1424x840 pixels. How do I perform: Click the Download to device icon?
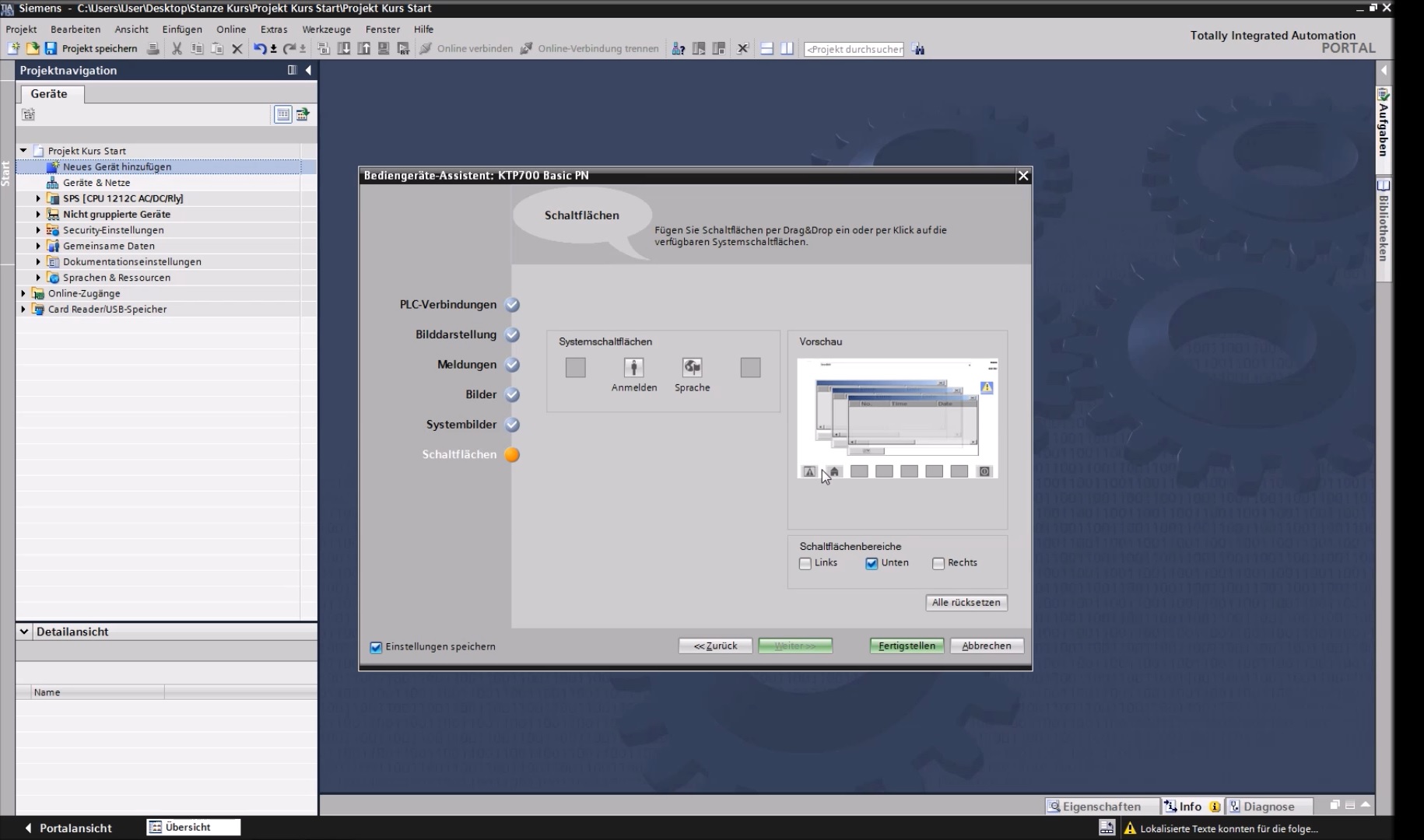pos(343,48)
